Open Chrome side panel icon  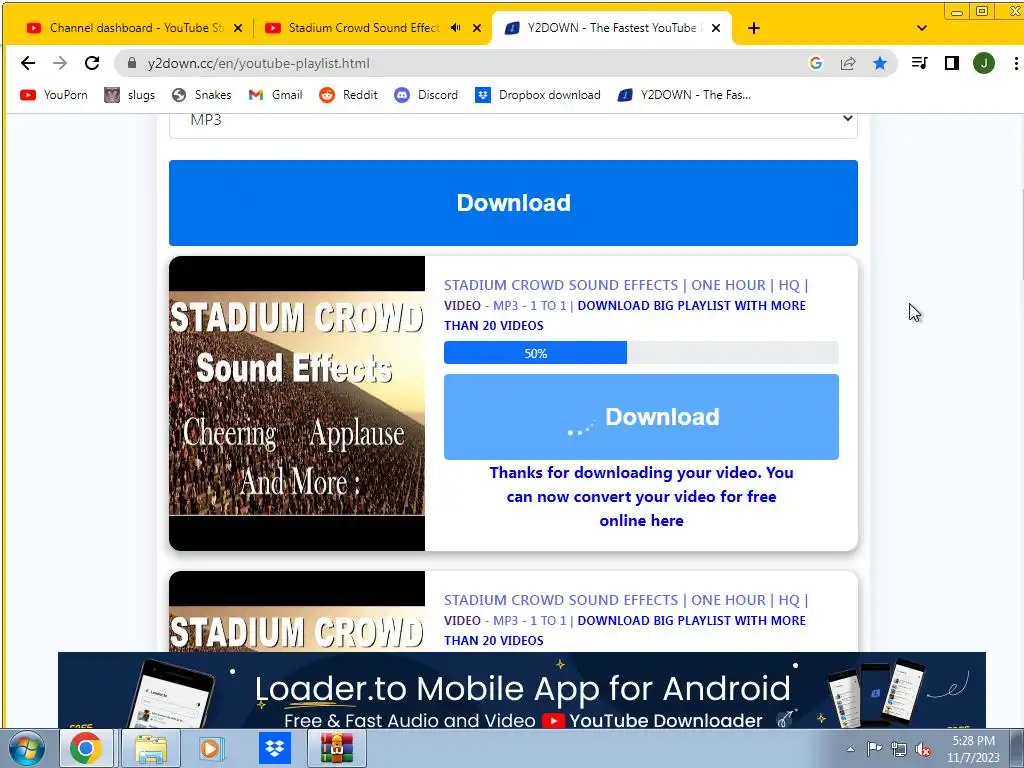952,63
